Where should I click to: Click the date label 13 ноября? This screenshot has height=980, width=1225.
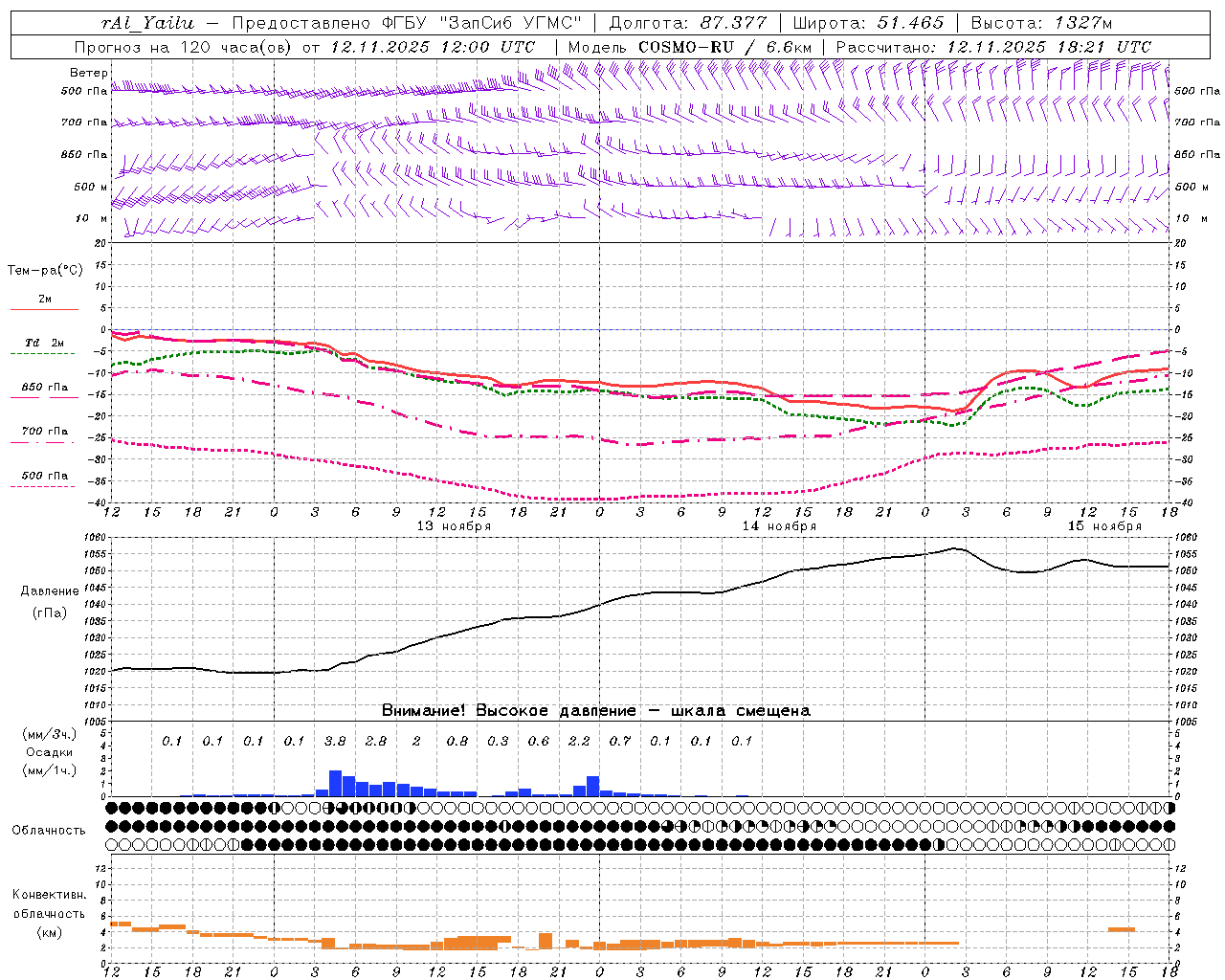pyautogui.click(x=454, y=526)
